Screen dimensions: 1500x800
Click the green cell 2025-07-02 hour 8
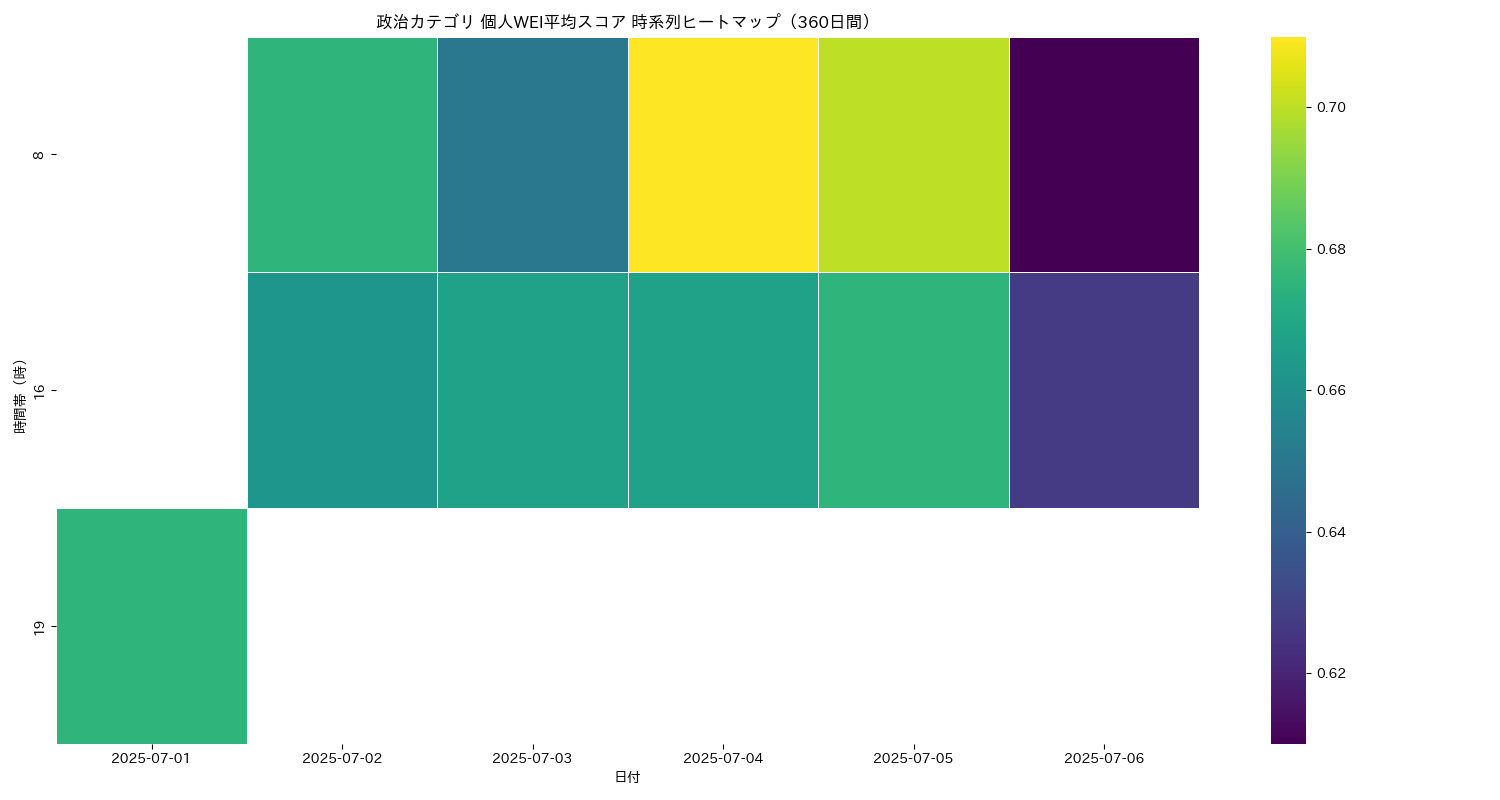click(342, 154)
